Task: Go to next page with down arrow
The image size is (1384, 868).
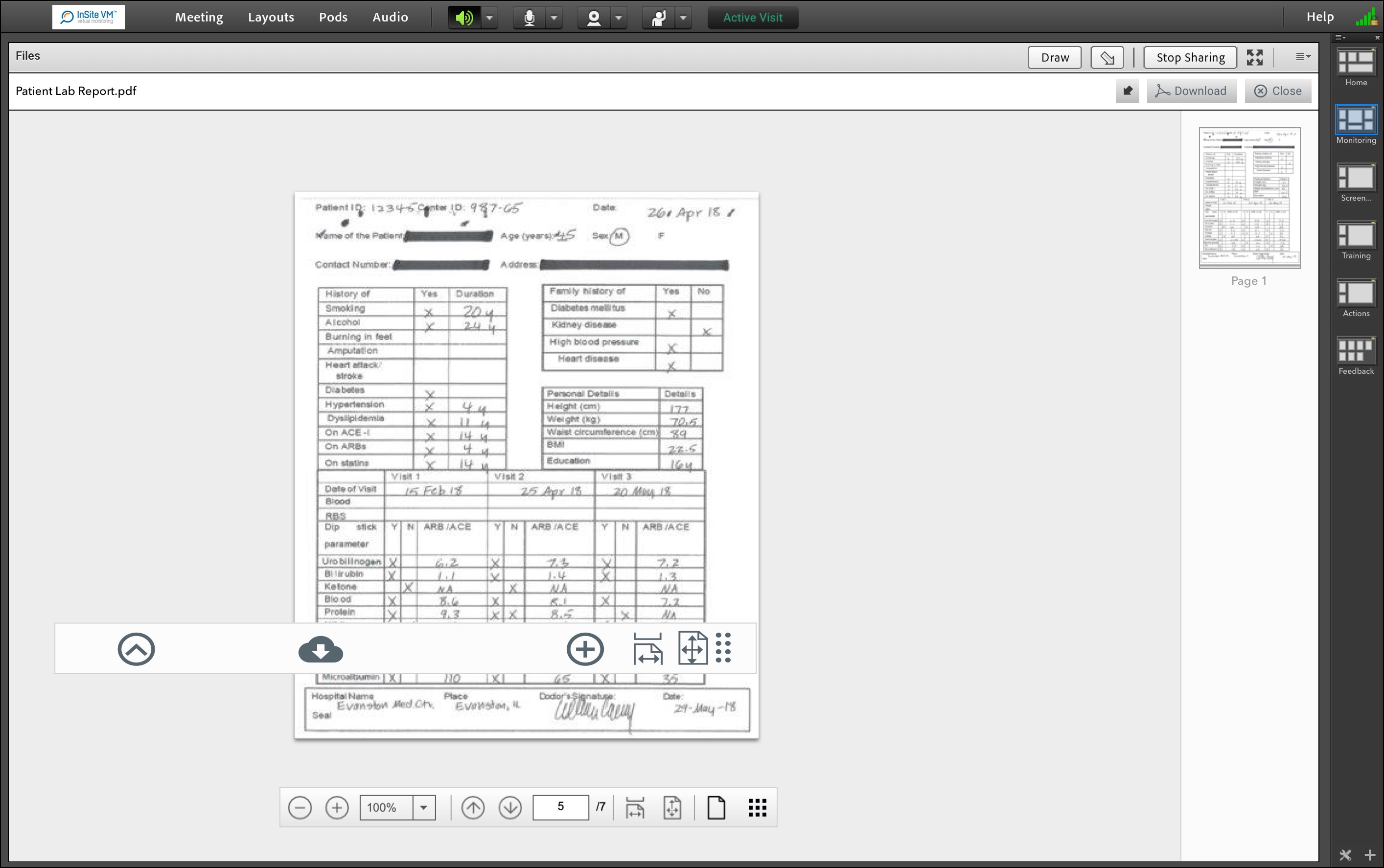Action: (x=510, y=808)
